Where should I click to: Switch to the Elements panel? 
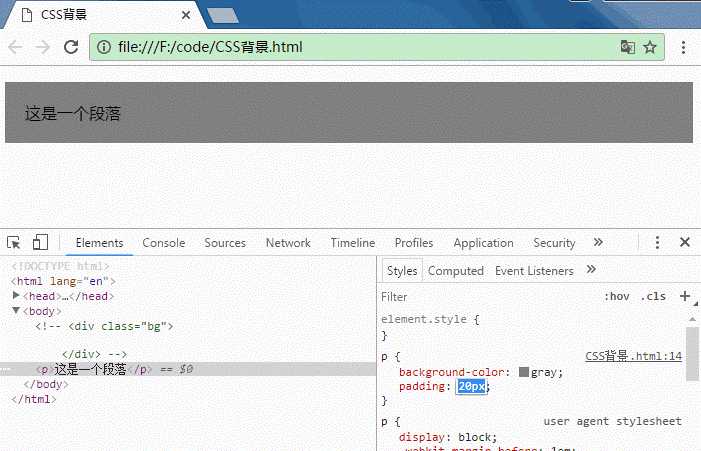pyautogui.click(x=99, y=243)
